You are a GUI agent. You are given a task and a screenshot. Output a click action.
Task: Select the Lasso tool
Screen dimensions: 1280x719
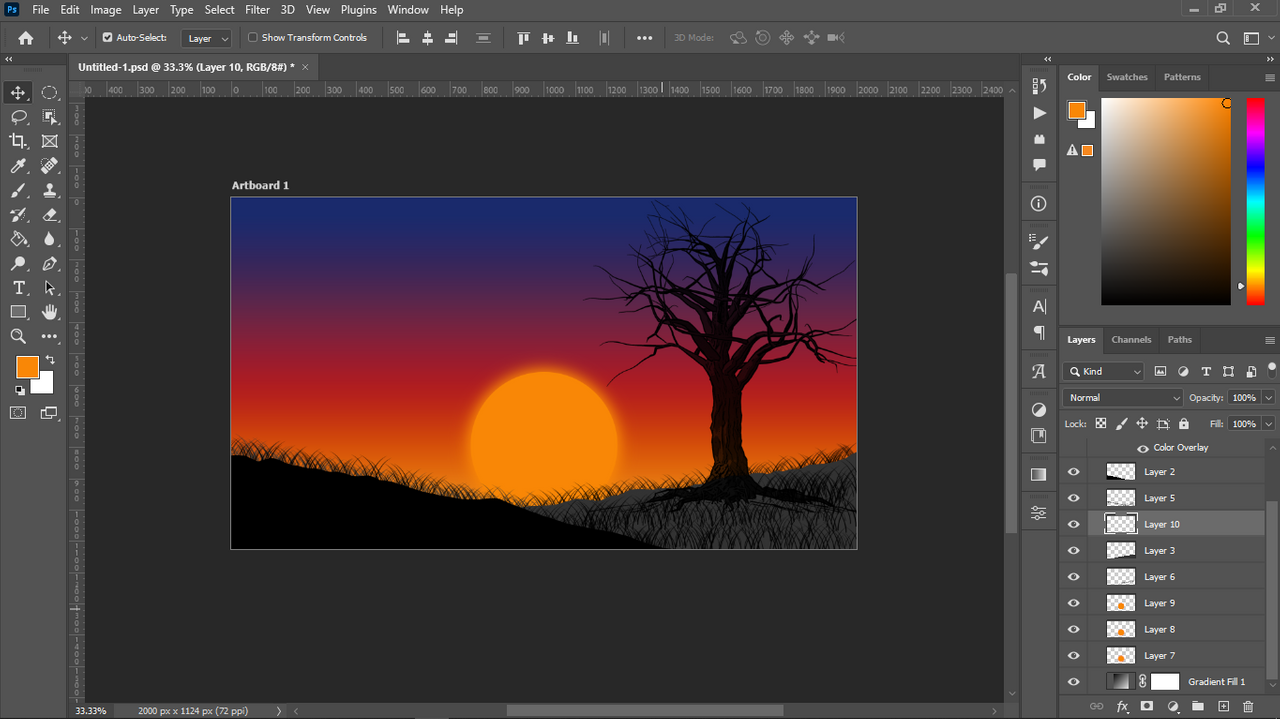(x=18, y=117)
